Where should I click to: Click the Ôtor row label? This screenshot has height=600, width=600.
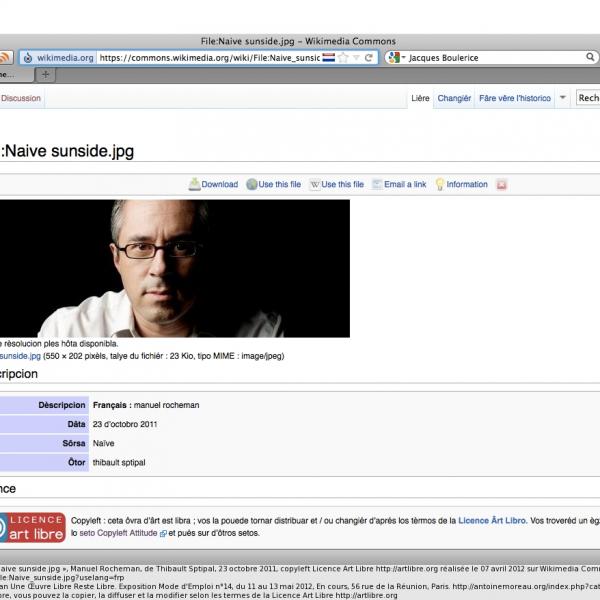pyautogui.click(x=77, y=463)
